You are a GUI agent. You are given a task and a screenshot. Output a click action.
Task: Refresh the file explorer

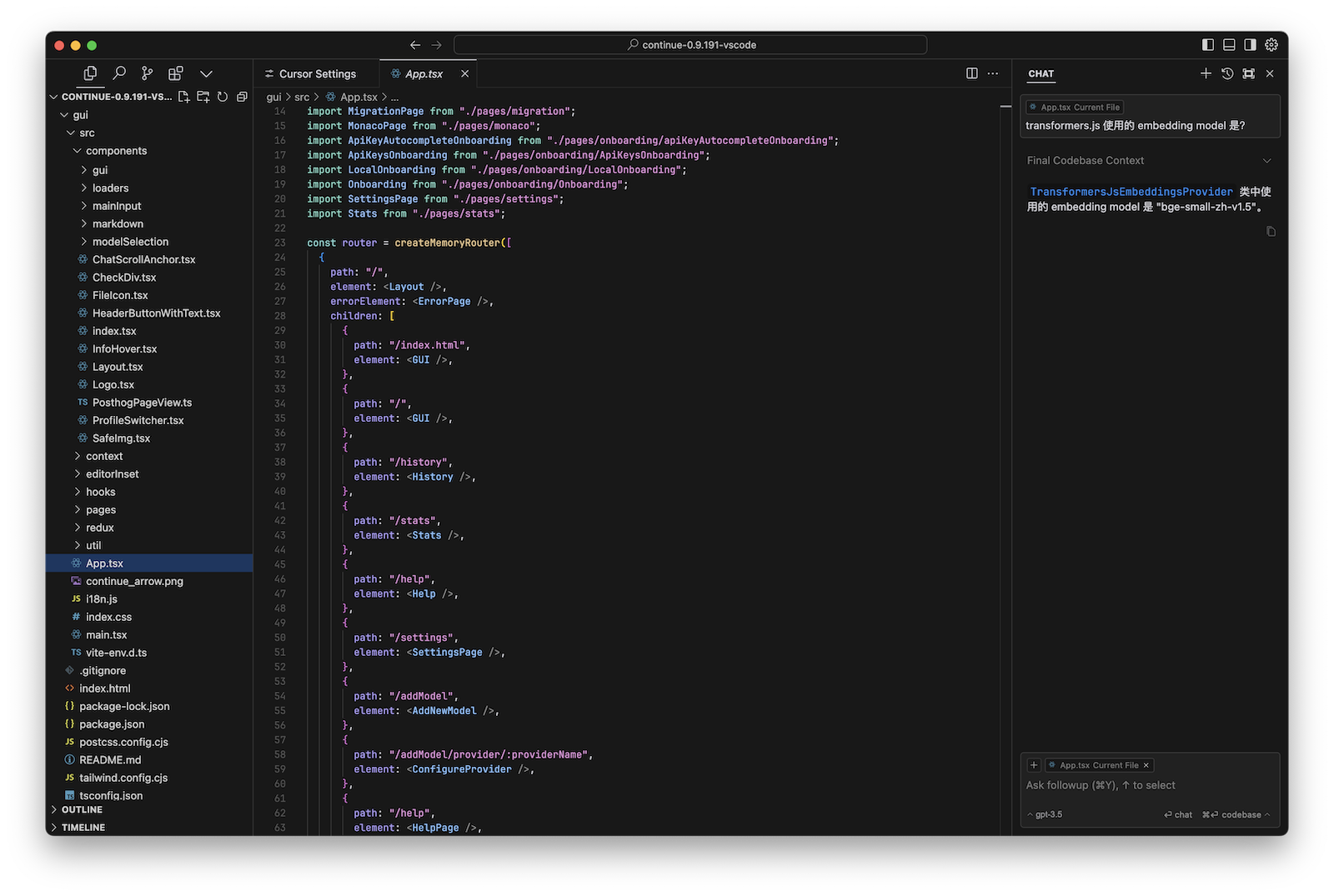[223, 97]
